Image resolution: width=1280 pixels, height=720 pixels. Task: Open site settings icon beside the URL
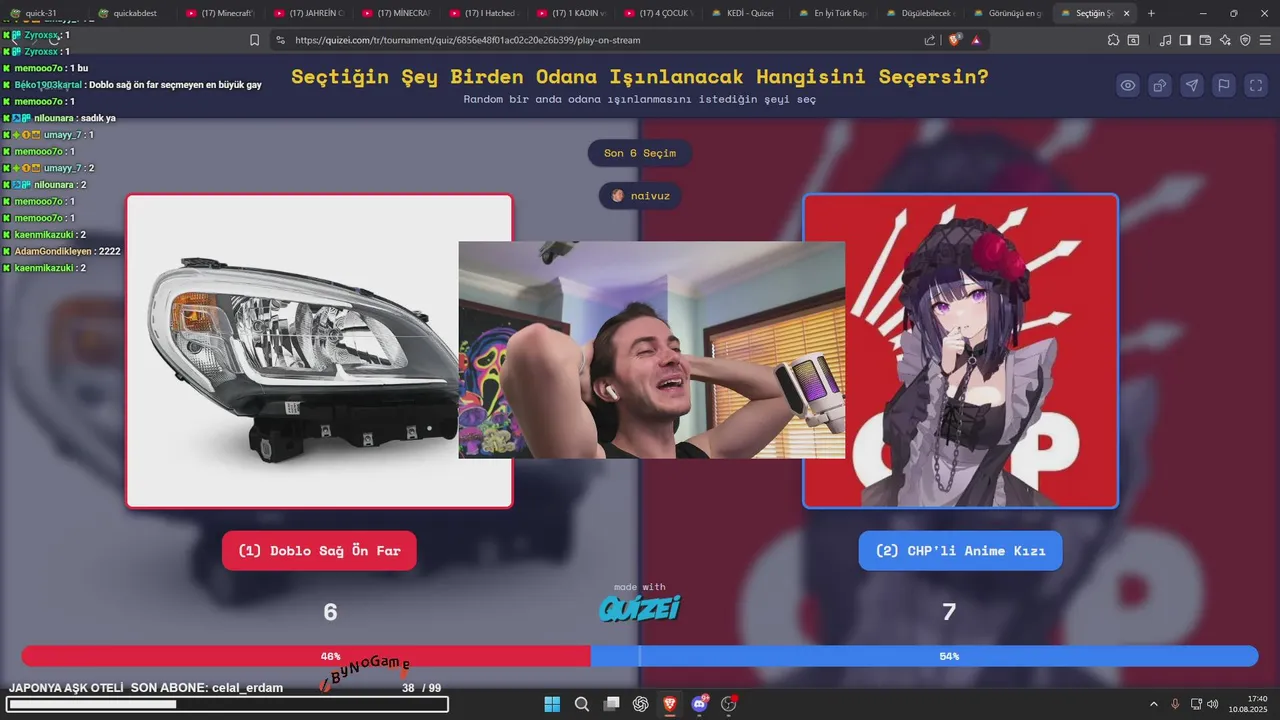coord(280,40)
